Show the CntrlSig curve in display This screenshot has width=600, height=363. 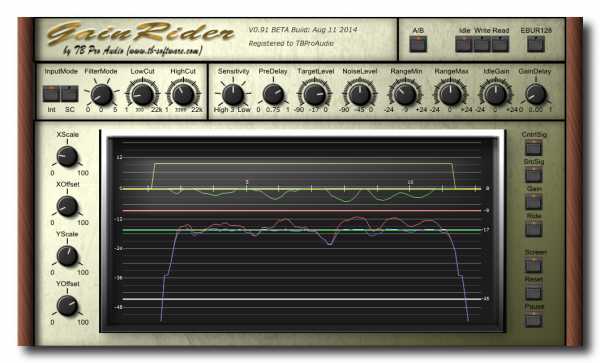[x=533, y=147]
